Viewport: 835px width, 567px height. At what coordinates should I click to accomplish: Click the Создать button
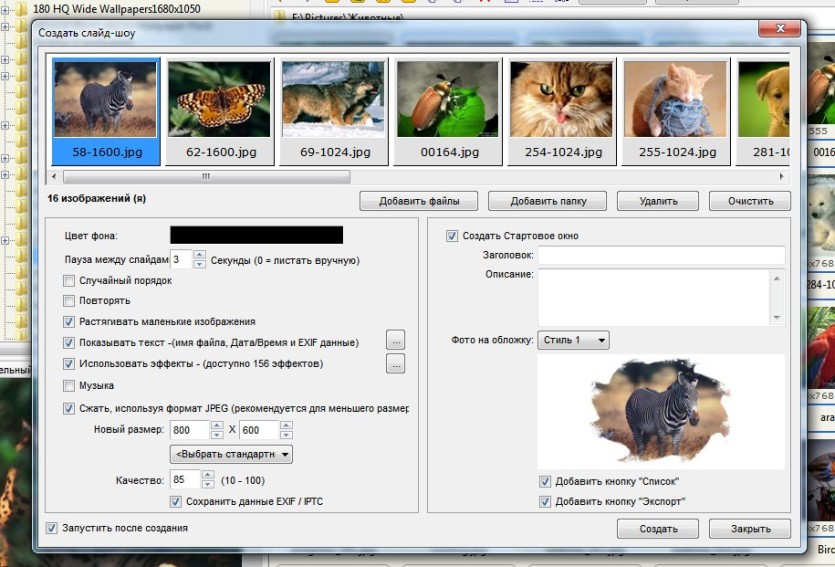[658, 529]
